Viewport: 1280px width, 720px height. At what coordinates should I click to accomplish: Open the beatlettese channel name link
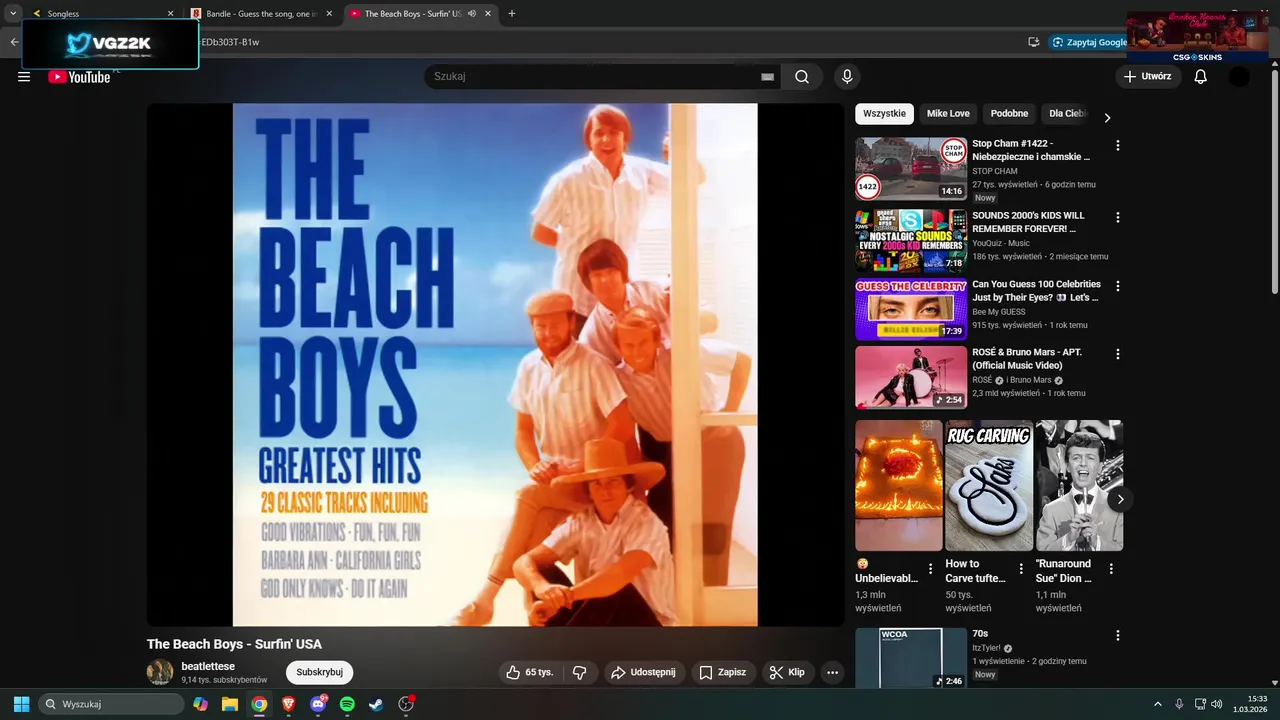[208, 666]
